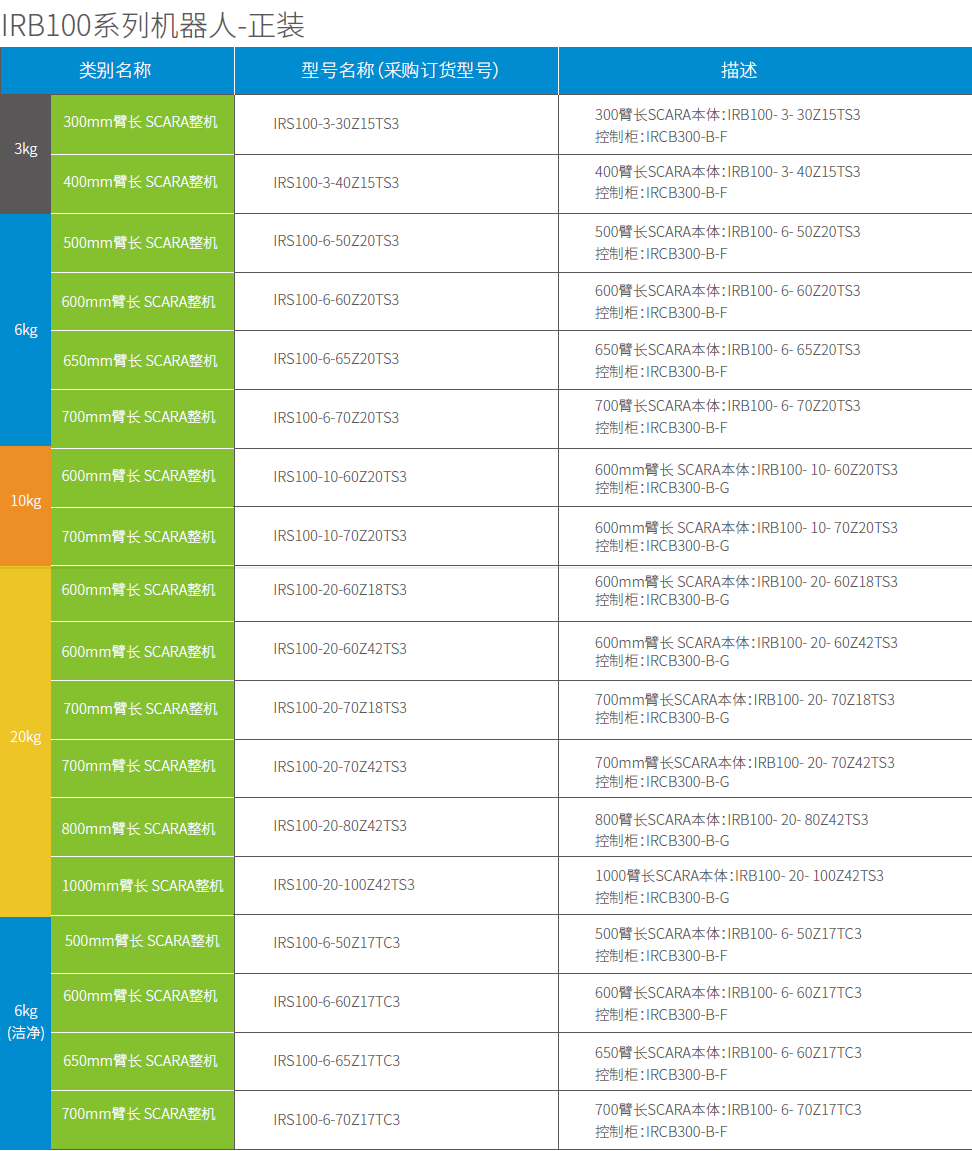
Task: Click the page title IRB100系列机器人-正装
Action: [153, 25]
